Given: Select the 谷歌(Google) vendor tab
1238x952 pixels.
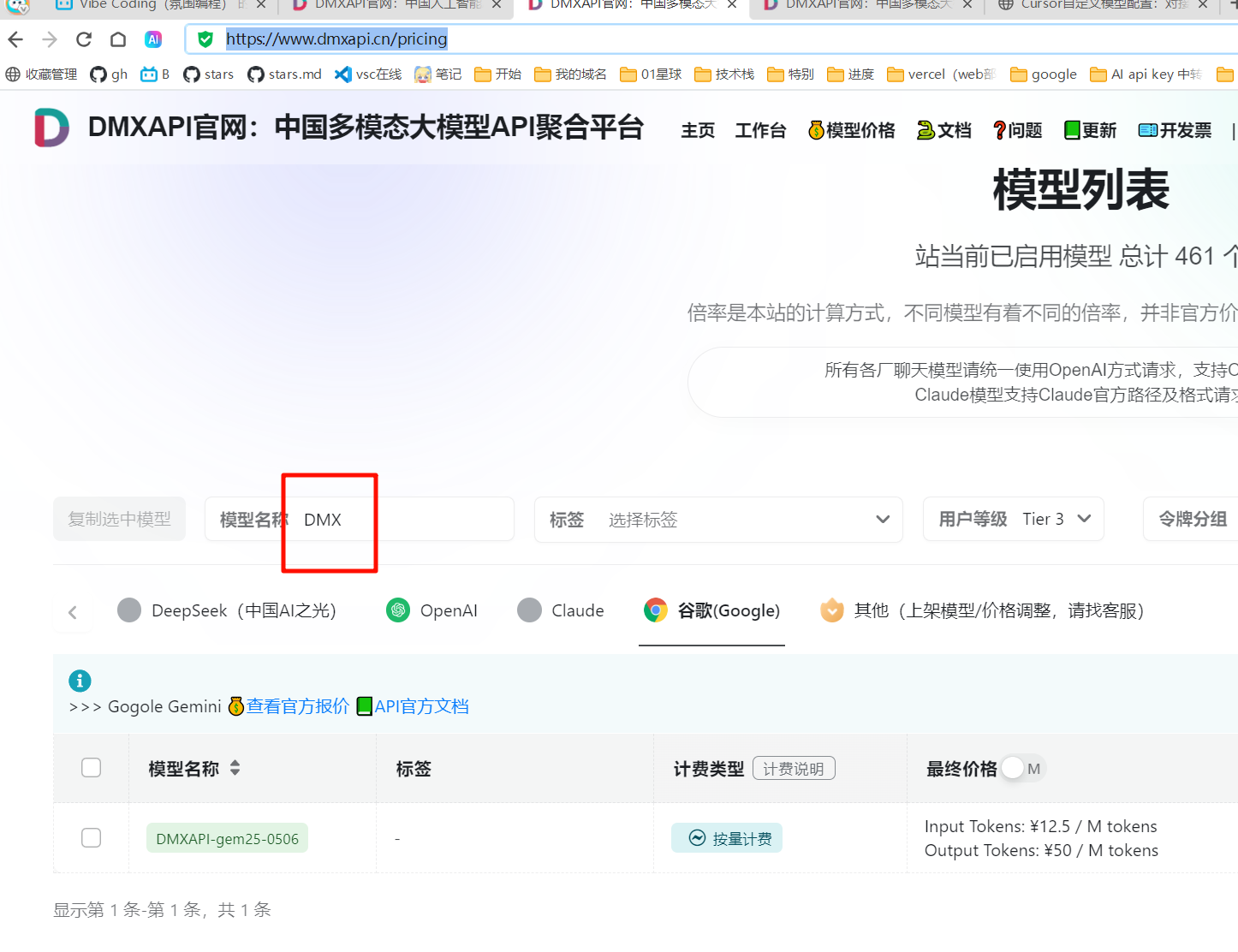Looking at the screenshot, I should point(711,610).
